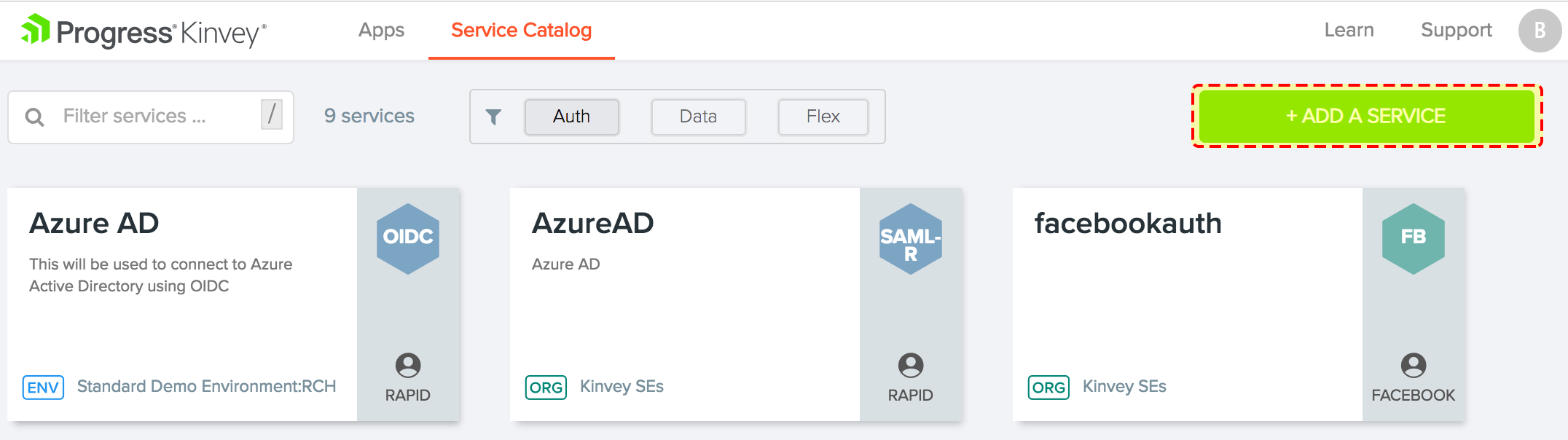Open the user avatar B menu
Screen dimensions: 1568x440
[1540, 31]
